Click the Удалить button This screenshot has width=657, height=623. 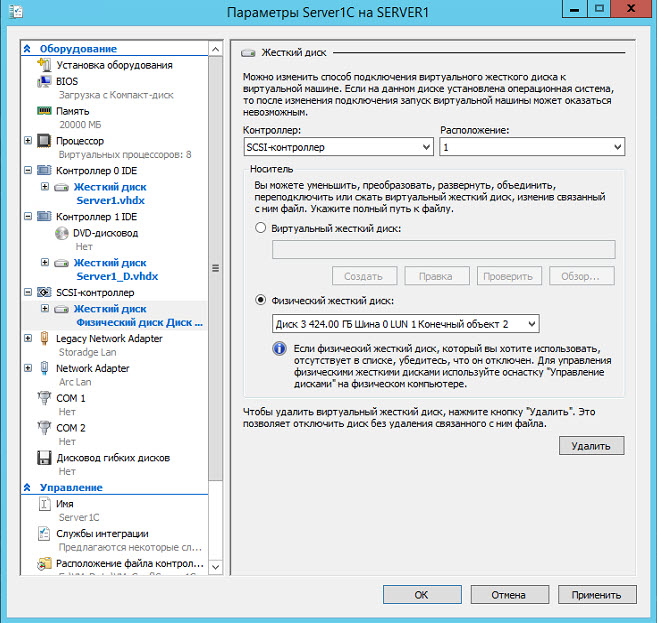tap(591, 446)
